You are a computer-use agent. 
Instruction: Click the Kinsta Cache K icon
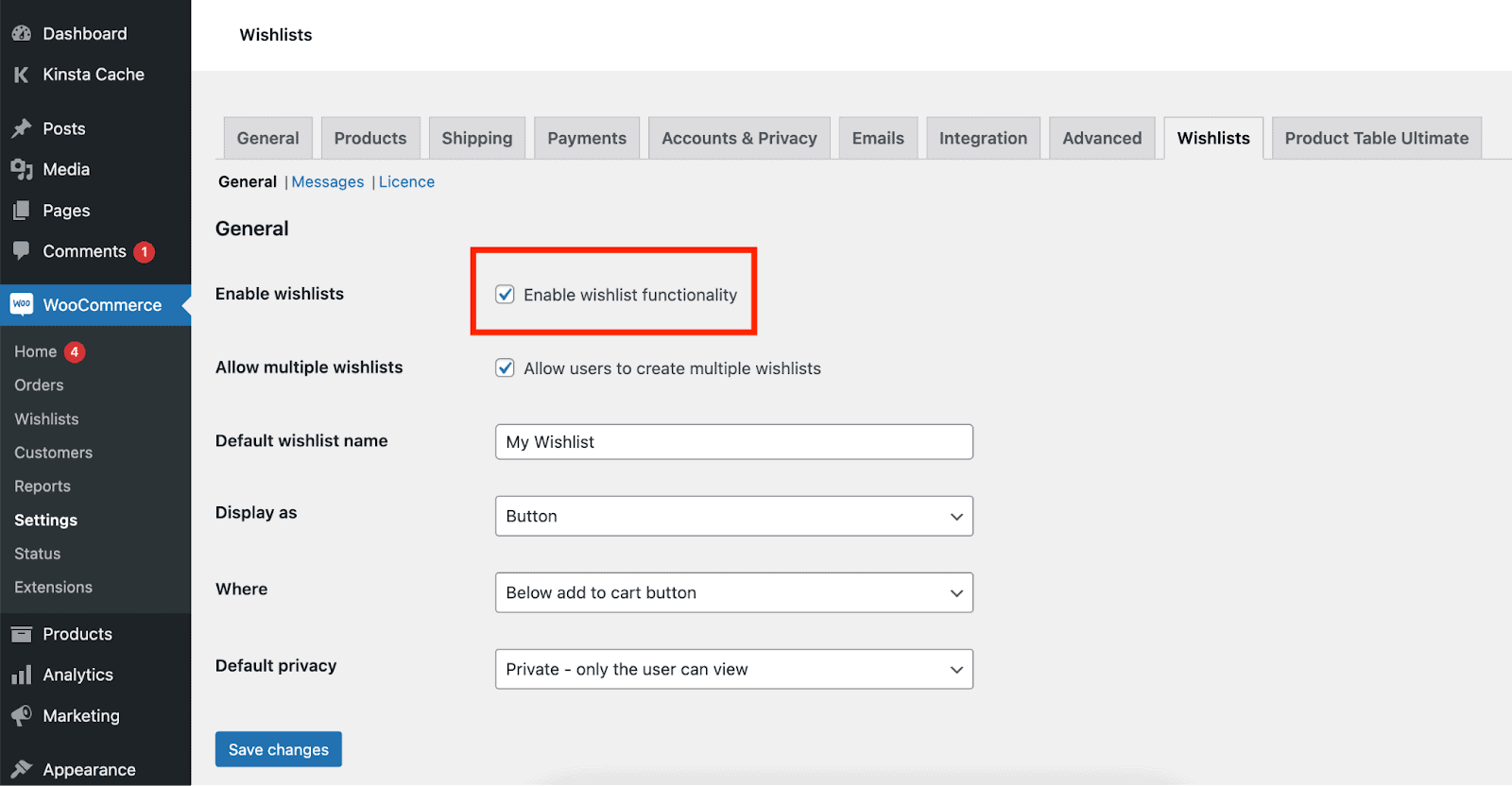(21, 75)
